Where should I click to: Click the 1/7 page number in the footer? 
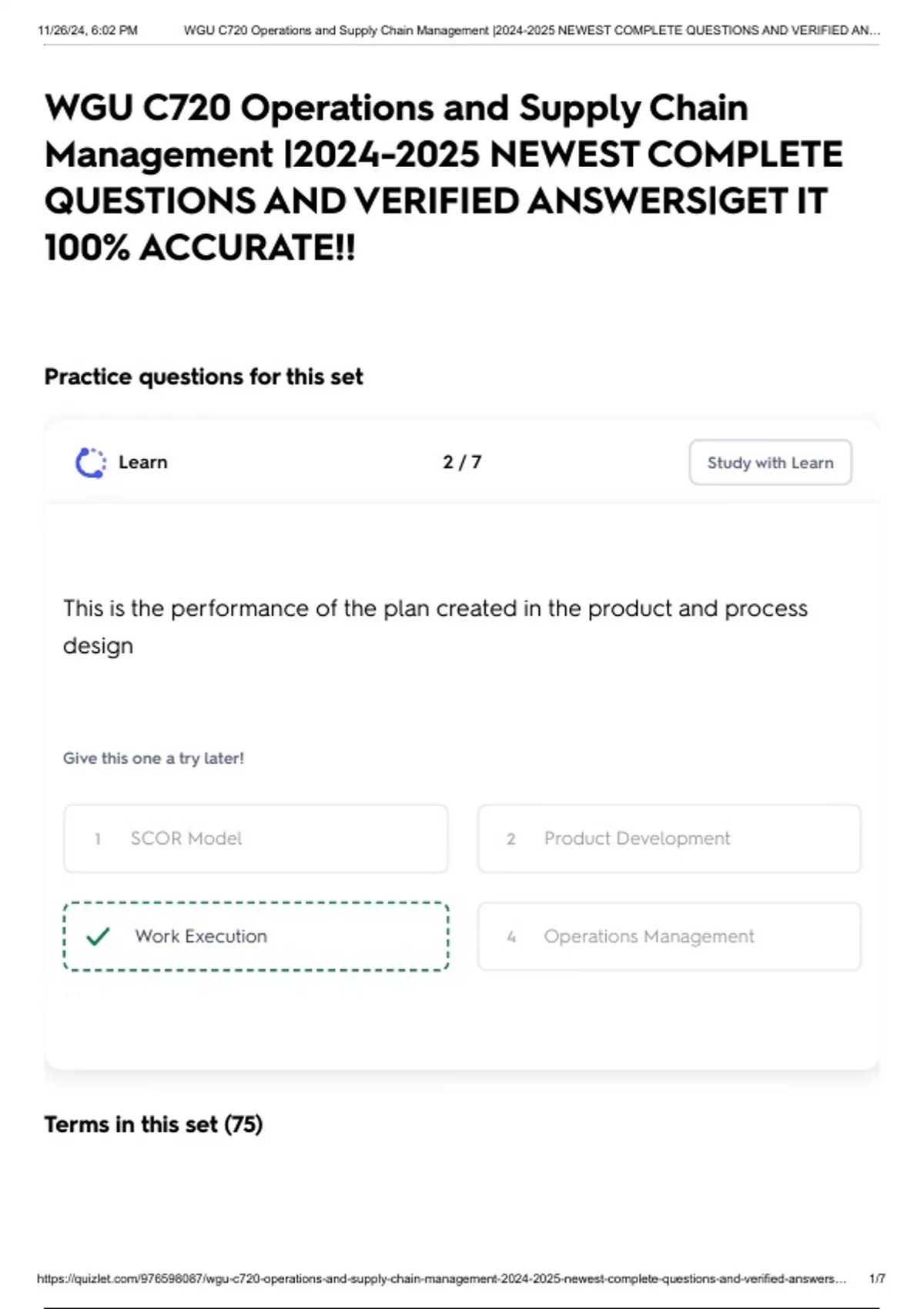click(x=877, y=1278)
